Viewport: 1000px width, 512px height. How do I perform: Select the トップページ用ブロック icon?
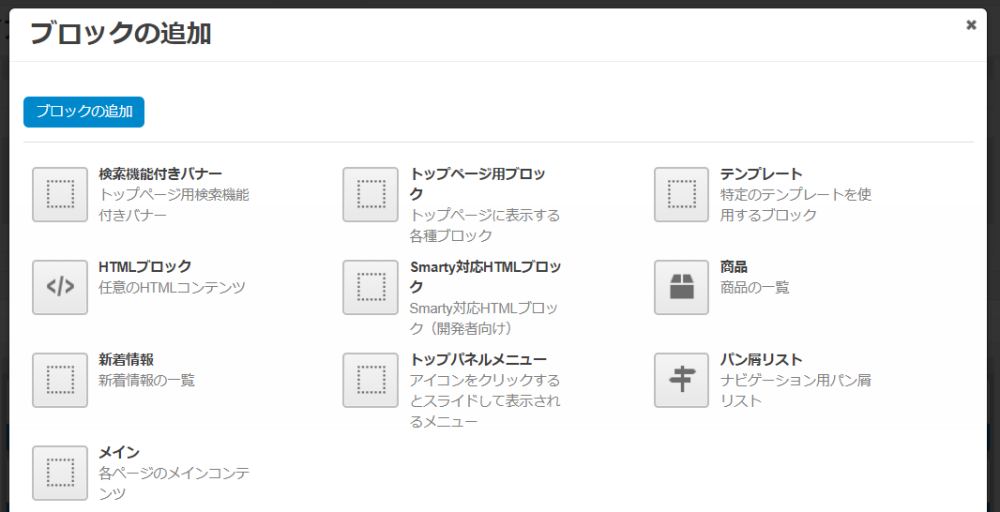click(x=371, y=194)
